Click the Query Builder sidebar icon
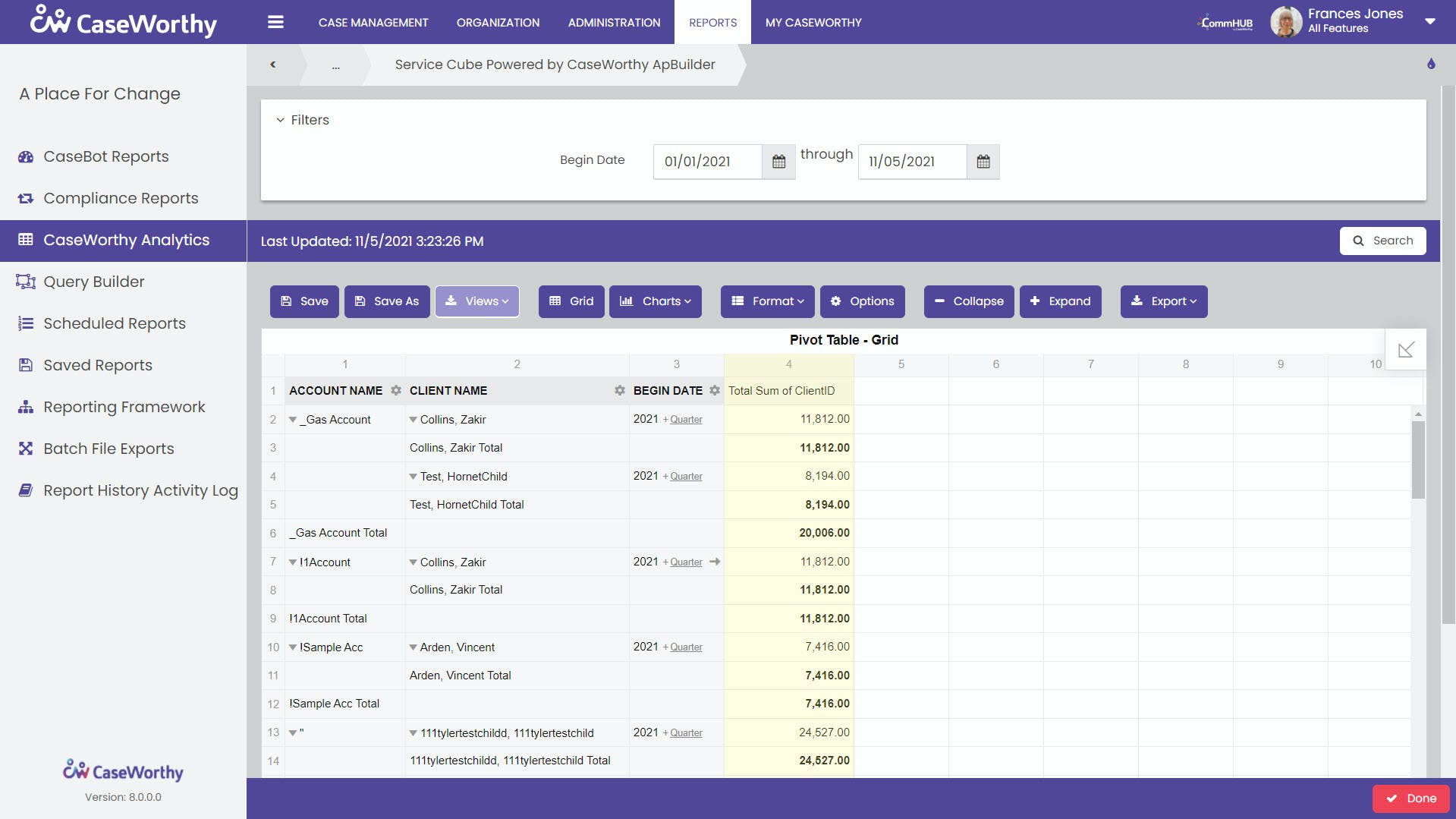This screenshot has height=819, width=1456. click(26, 282)
